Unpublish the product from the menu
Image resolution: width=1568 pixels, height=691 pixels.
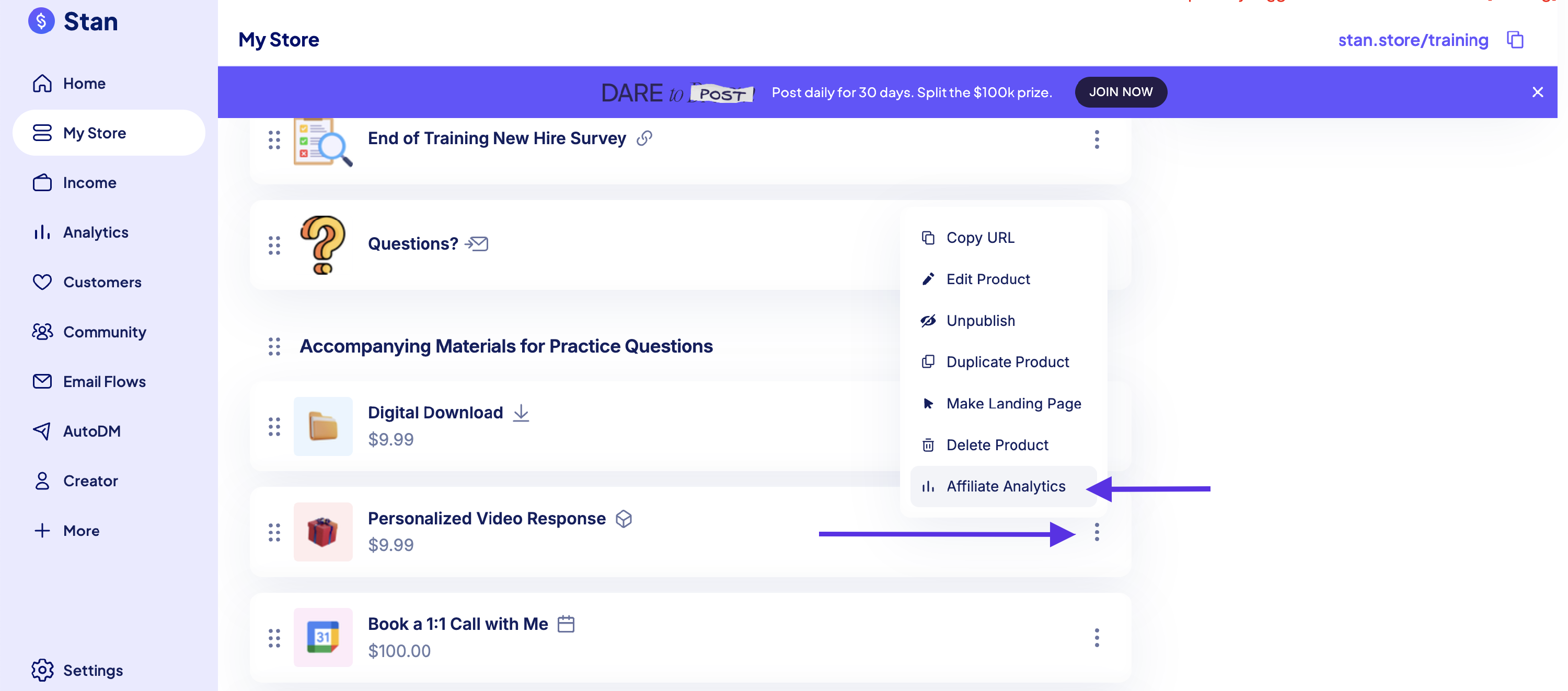pos(980,321)
